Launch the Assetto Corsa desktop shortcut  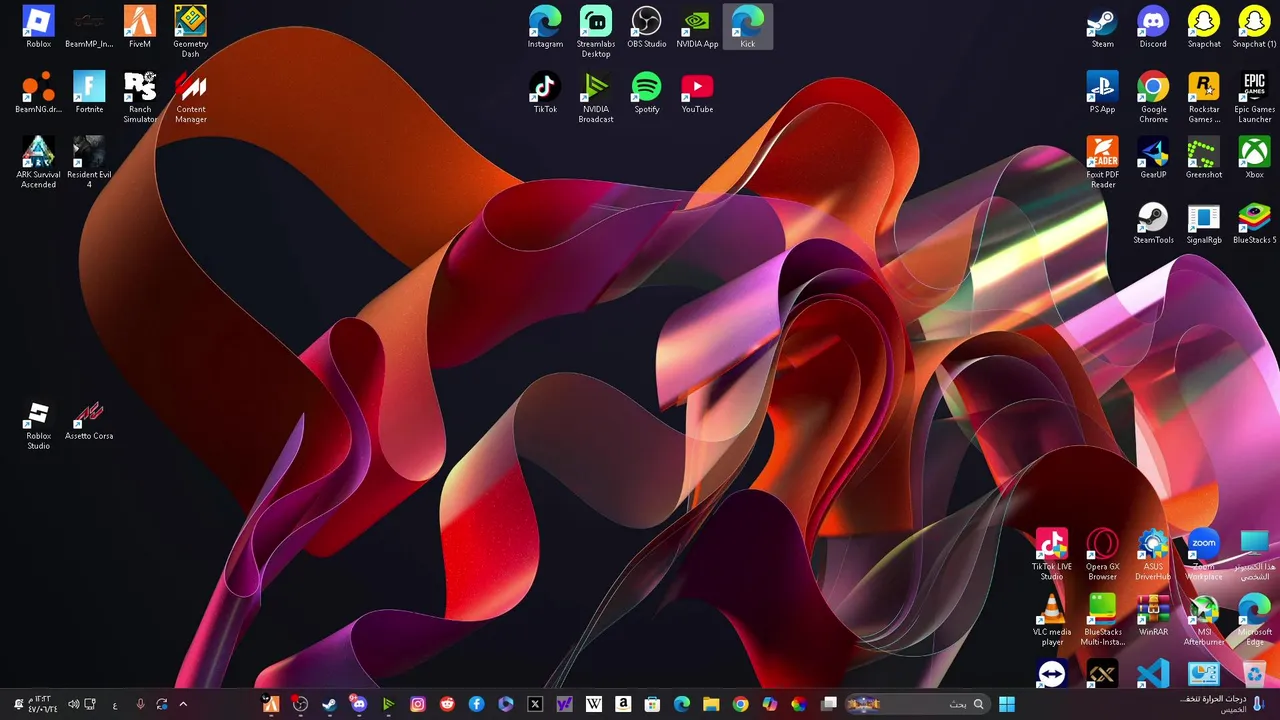coord(89,421)
